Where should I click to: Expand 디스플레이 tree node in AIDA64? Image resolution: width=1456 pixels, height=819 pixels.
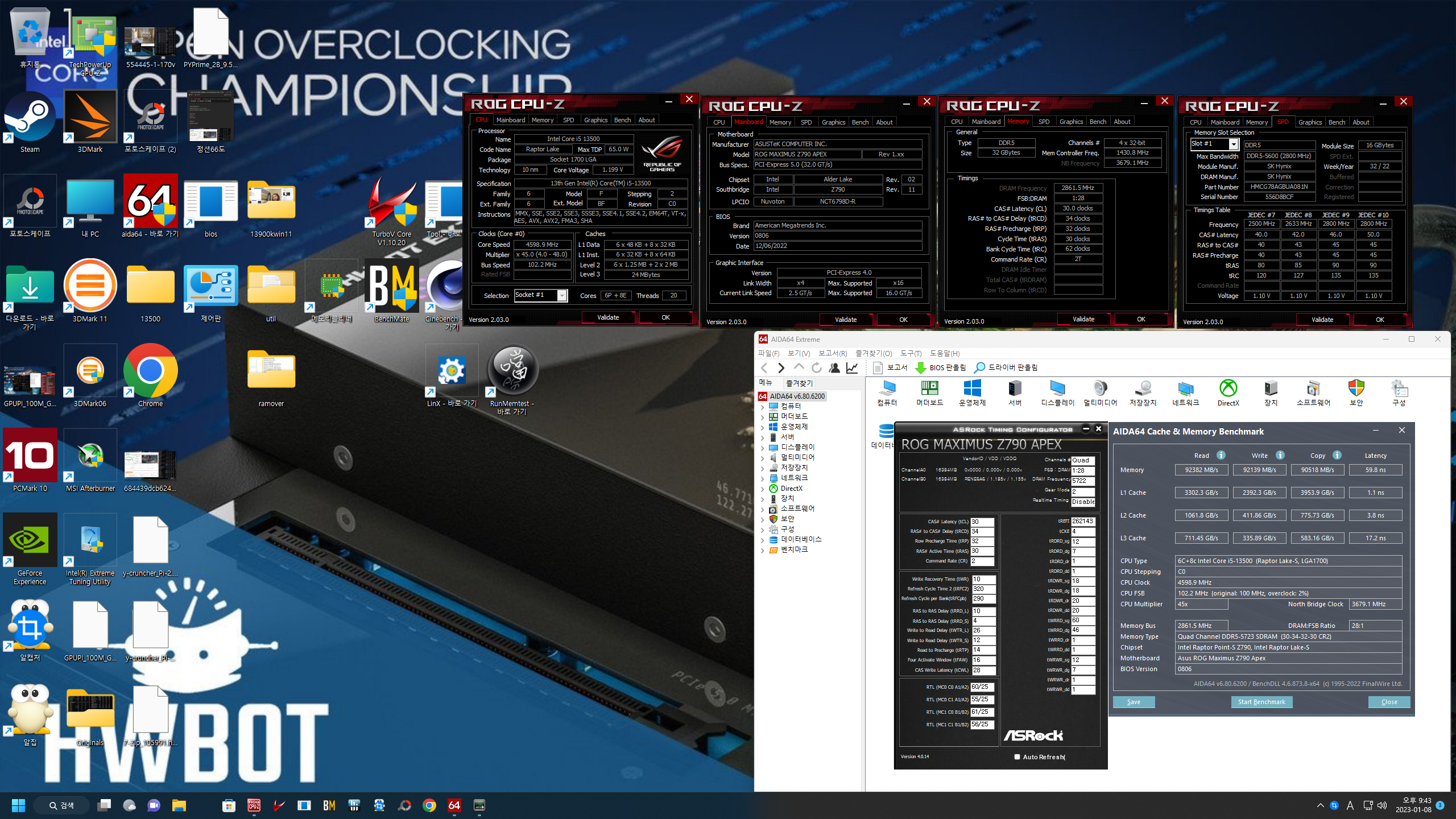763,448
